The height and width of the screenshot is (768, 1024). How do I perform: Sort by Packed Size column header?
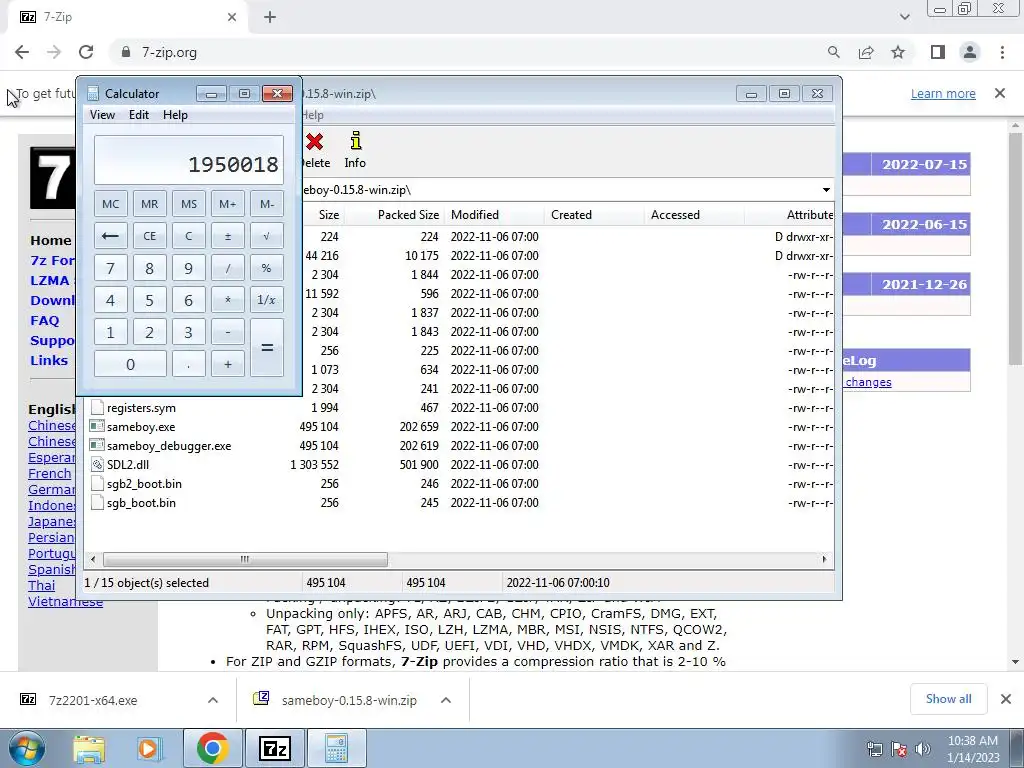[x=394, y=215]
